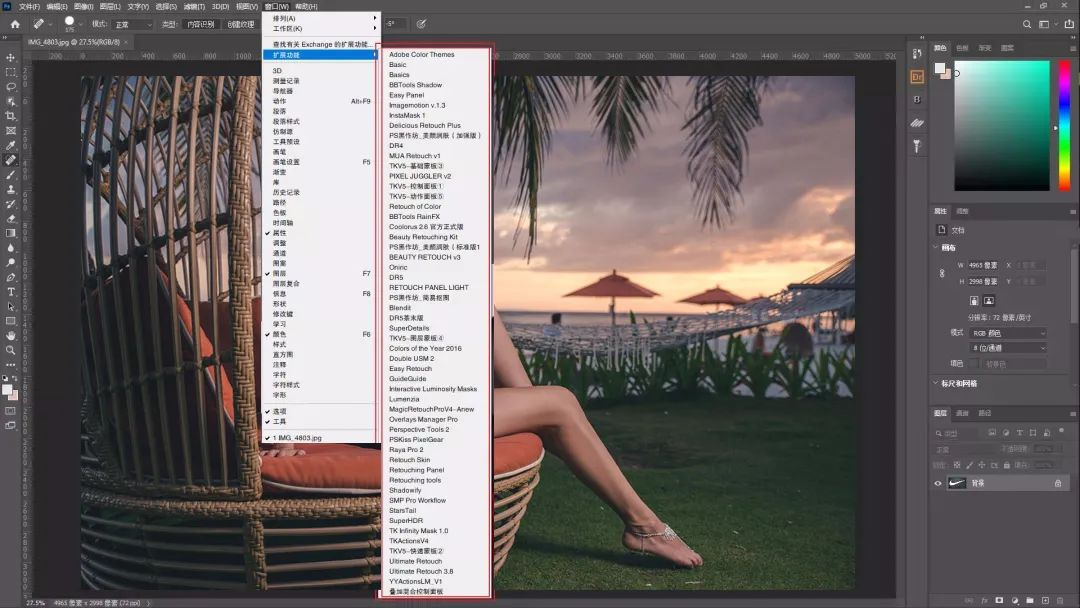Hide the 背景 layer with its eye icon
This screenshot has width=1080, height=608.
point(938,483)
